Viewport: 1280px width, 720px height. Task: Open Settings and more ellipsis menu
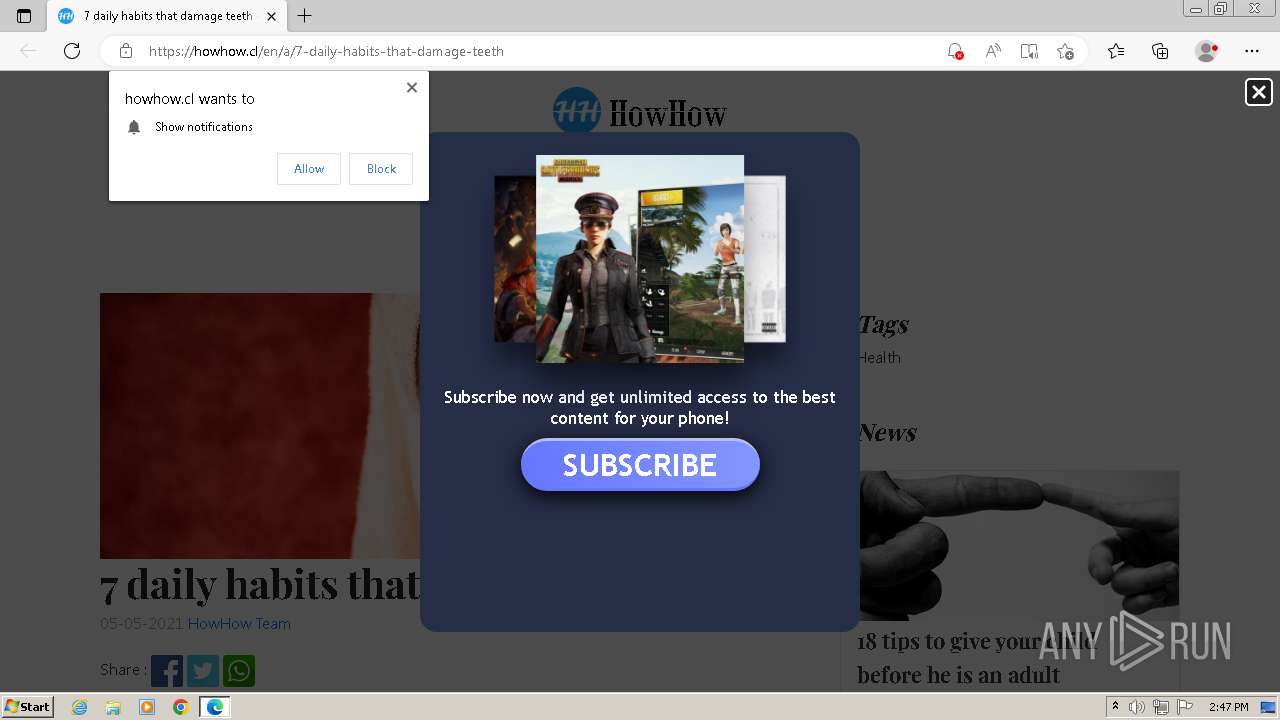tap(1252, 51)
